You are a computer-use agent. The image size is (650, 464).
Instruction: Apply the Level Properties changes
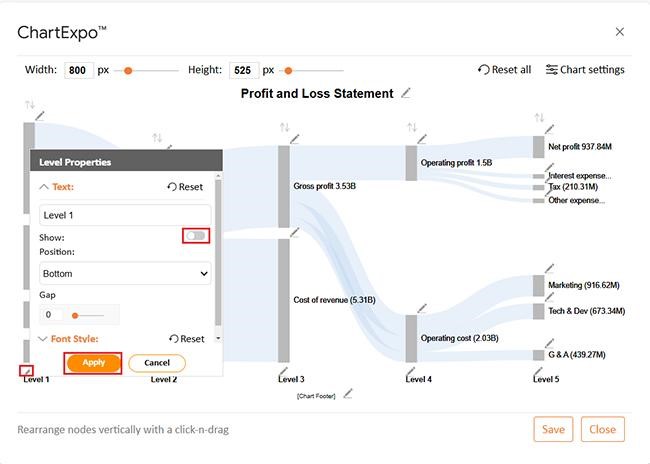pyautogui.click(x=93, y=363)
